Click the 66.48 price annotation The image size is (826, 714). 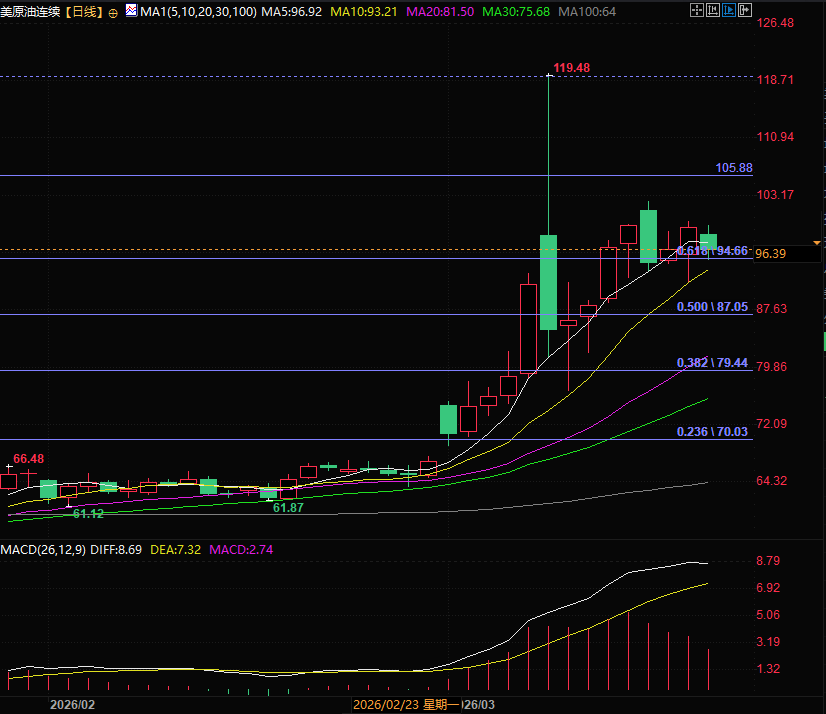[28, 459]
